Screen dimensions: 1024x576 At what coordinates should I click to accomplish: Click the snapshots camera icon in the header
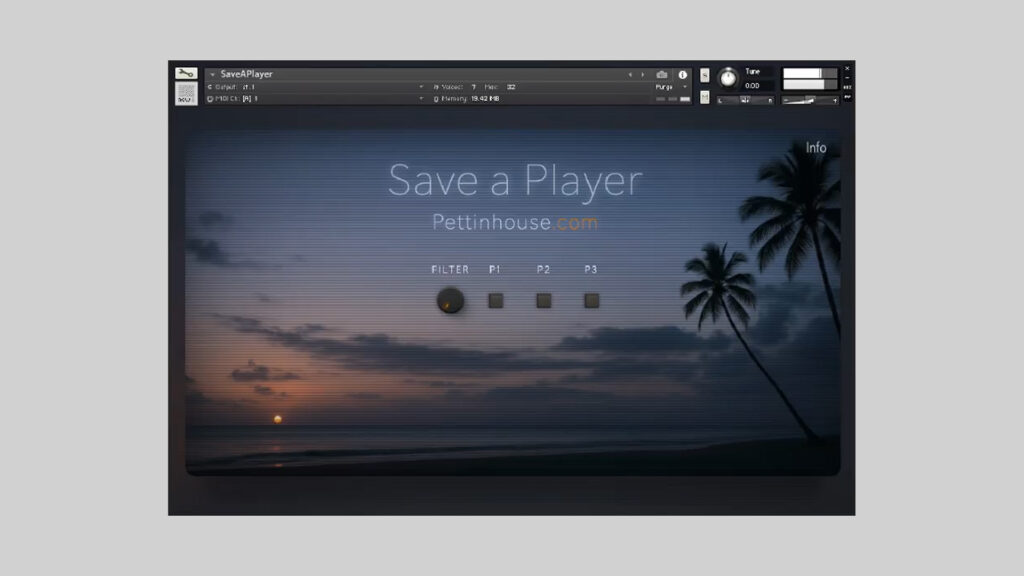pos(661,74)
